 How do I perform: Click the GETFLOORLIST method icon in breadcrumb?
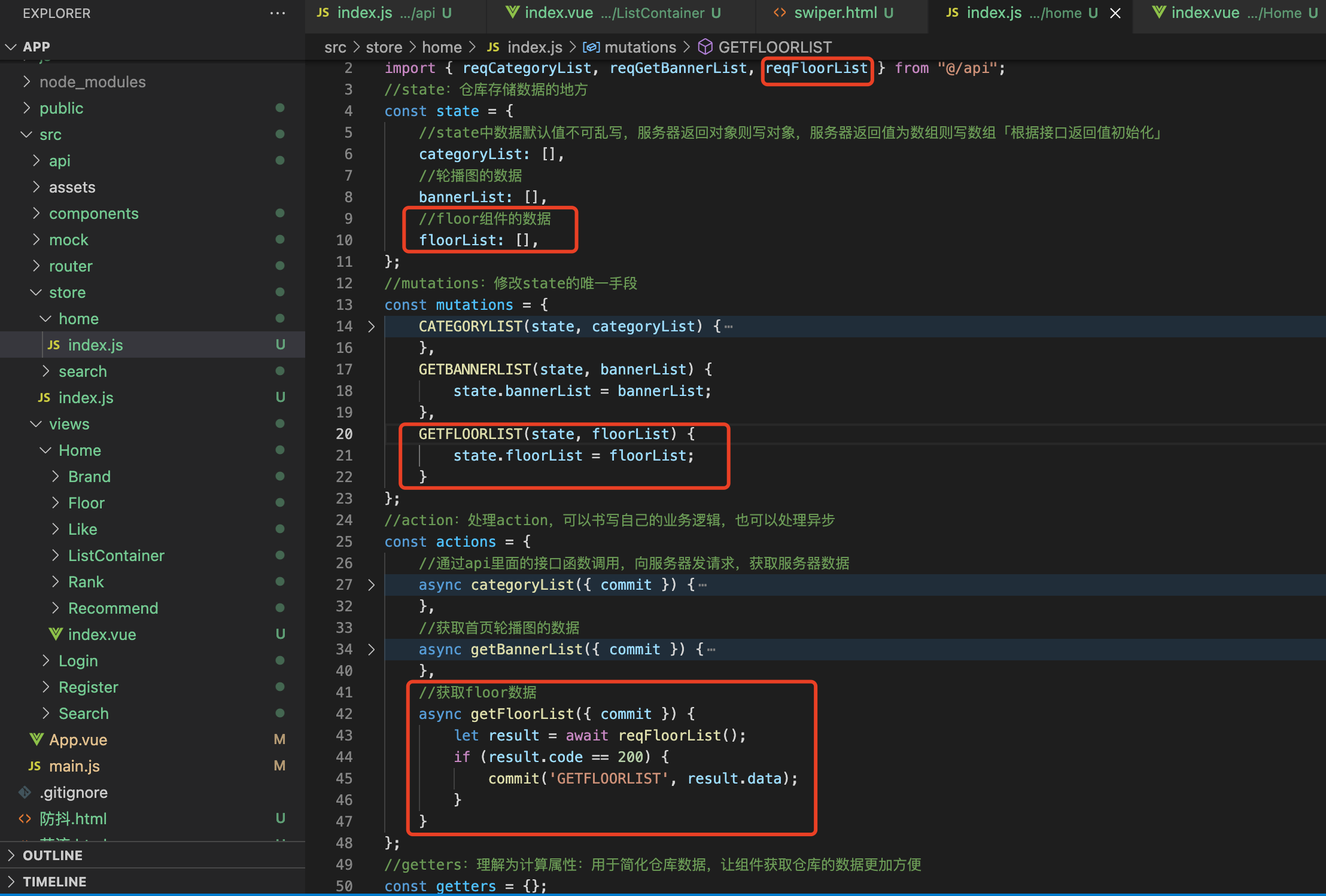click(705, 47)
